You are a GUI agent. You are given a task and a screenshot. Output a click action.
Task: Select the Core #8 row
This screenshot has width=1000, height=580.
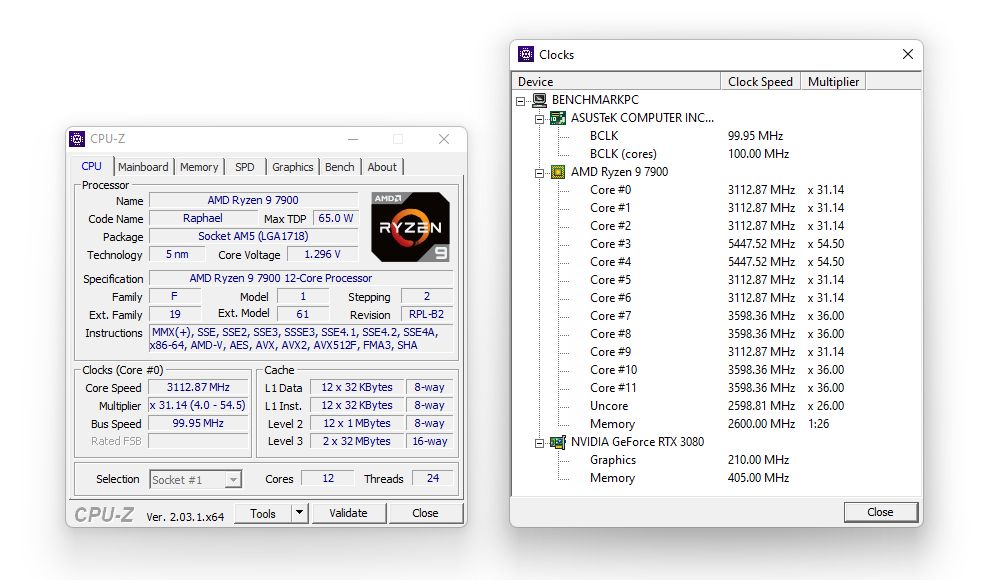point(717,334)
